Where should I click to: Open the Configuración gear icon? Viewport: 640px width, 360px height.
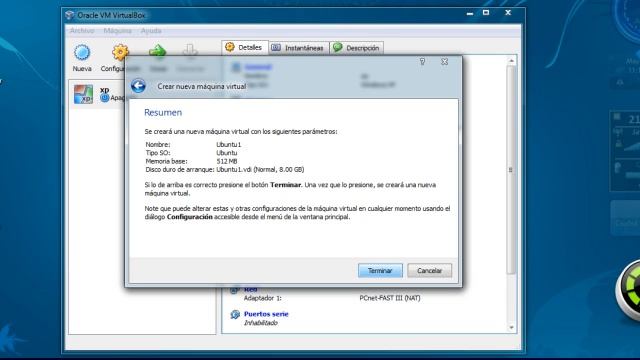pos(120,52)
